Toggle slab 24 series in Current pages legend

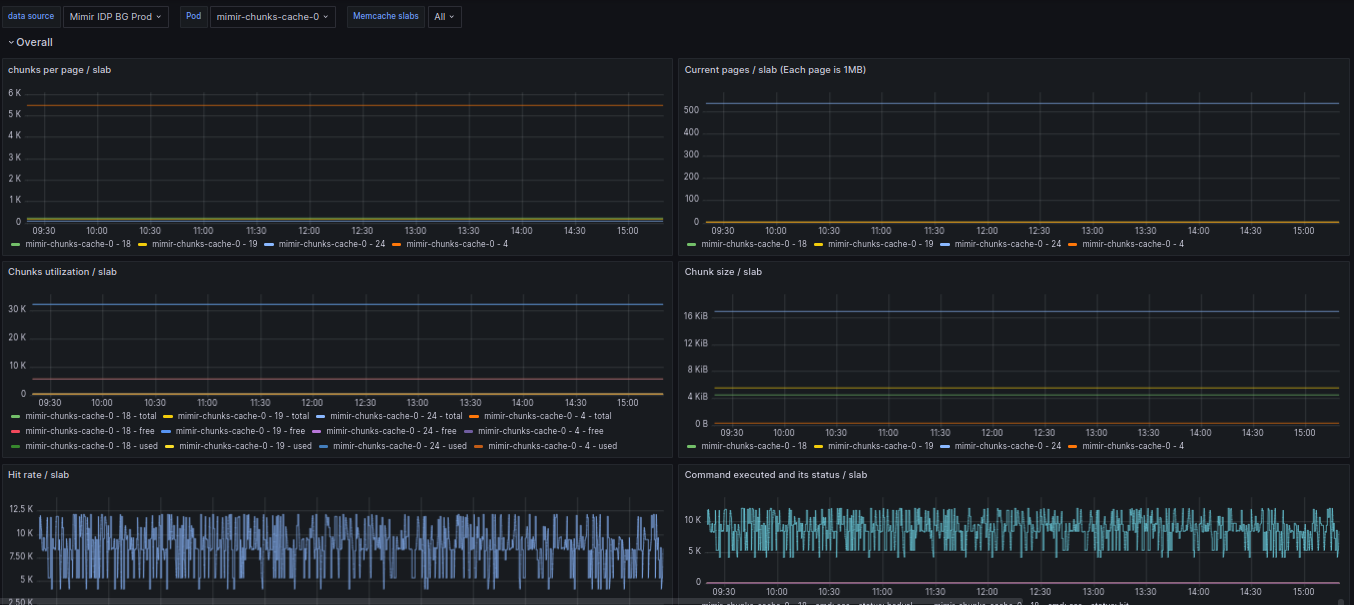coord(1007,244)
